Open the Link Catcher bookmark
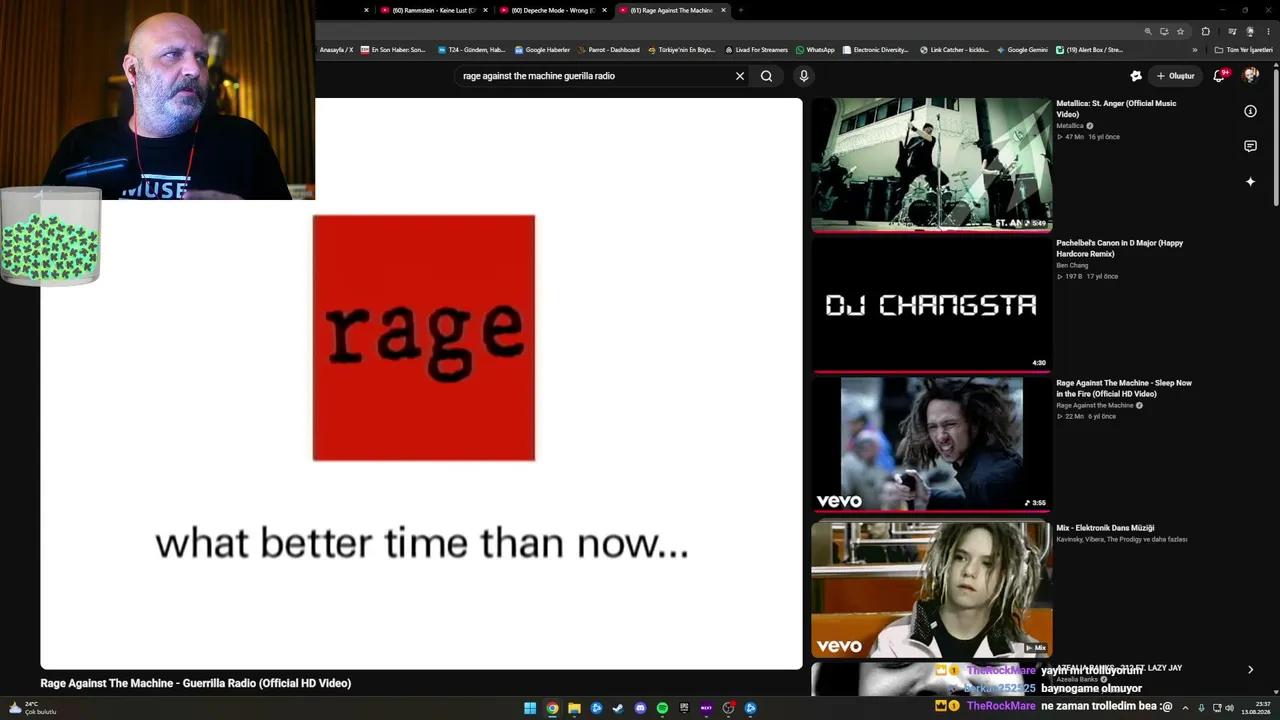This screenshot has width=1280, height=720. [954, 50]
